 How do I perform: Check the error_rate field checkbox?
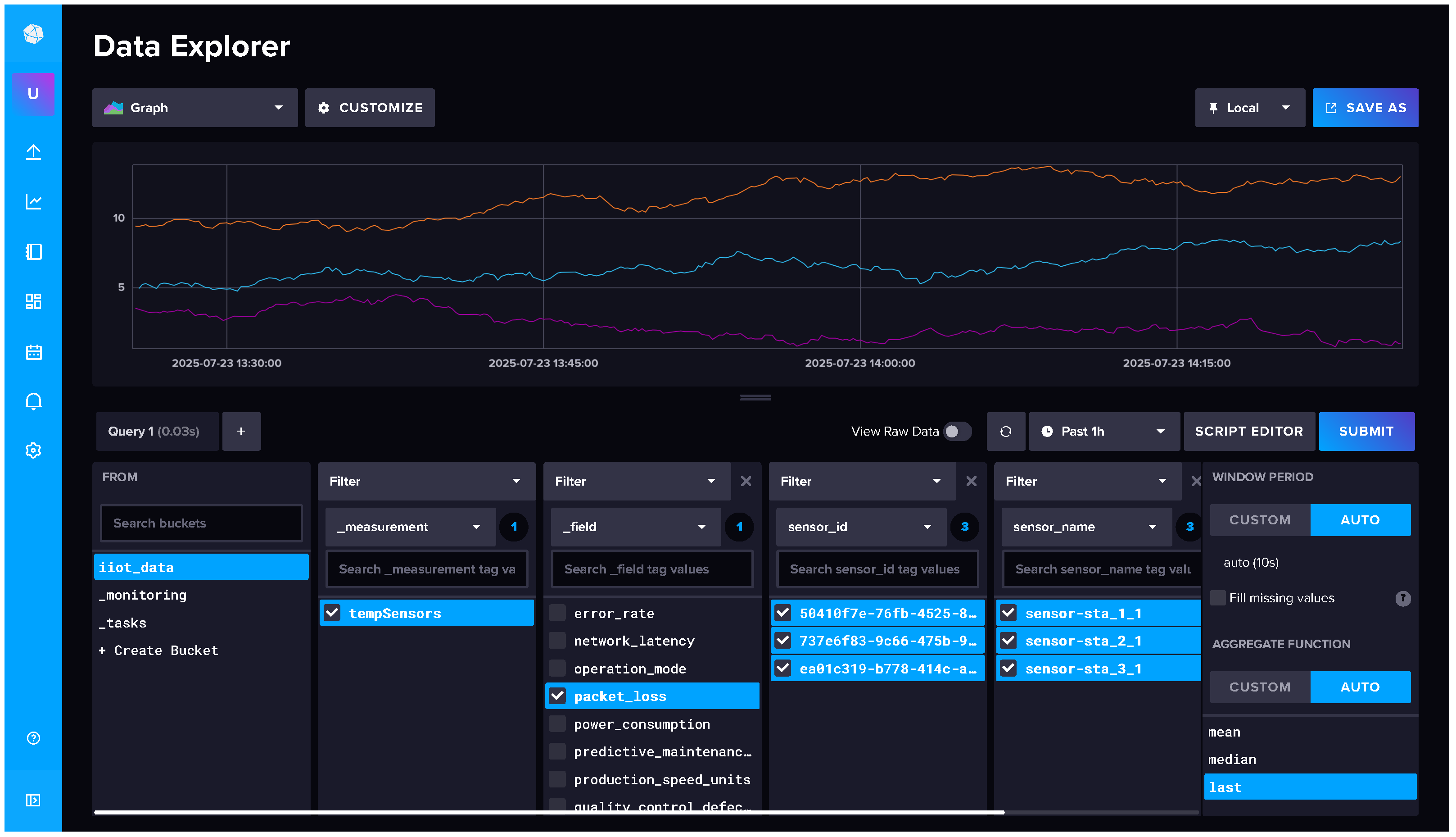[x=557, y=613]
